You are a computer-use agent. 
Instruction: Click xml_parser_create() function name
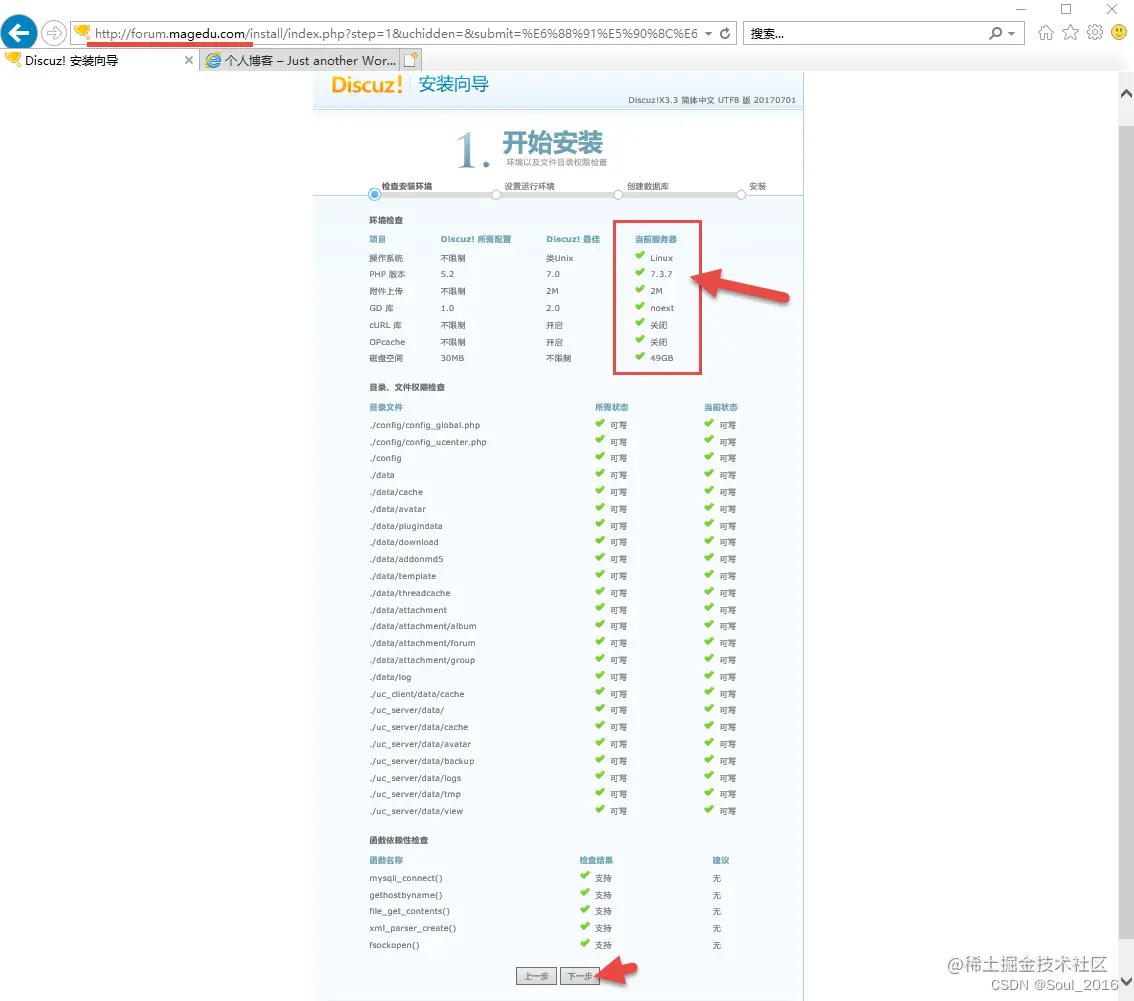click(x=412, y=928)
